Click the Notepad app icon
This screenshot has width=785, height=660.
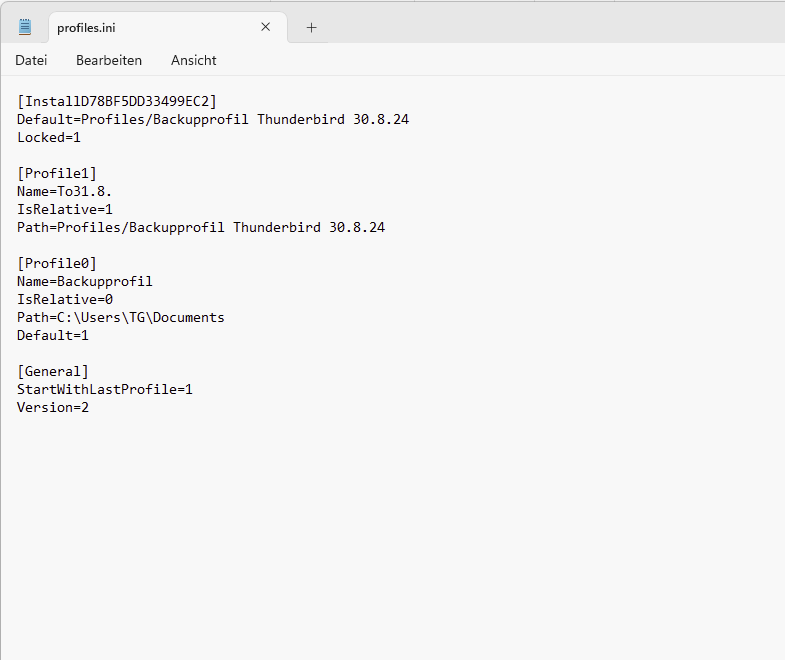point(25,27)
